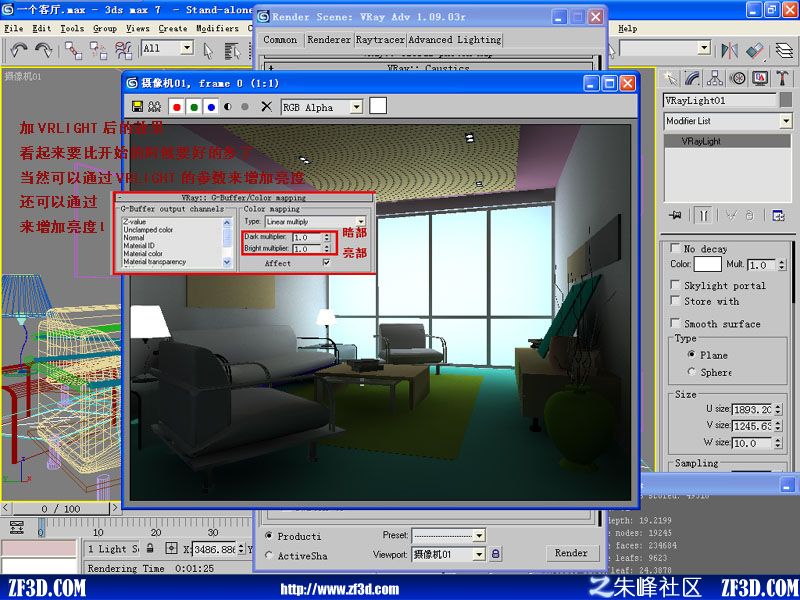Click the Render button
Image resolution: width=800 pixels, height=600 pixels.
coord(571,553)
